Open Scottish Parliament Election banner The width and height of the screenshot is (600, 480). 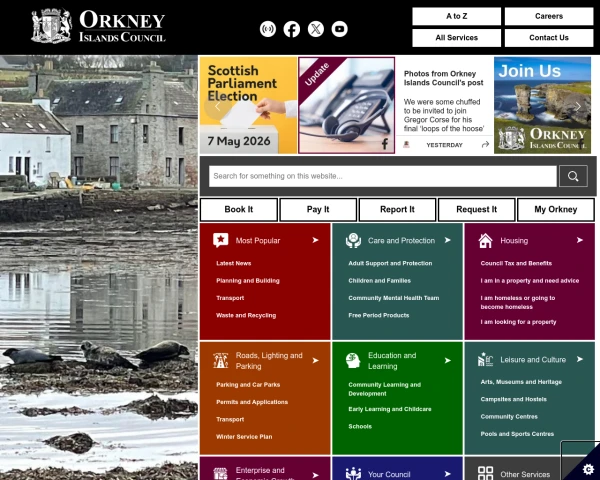pos(248,105)
